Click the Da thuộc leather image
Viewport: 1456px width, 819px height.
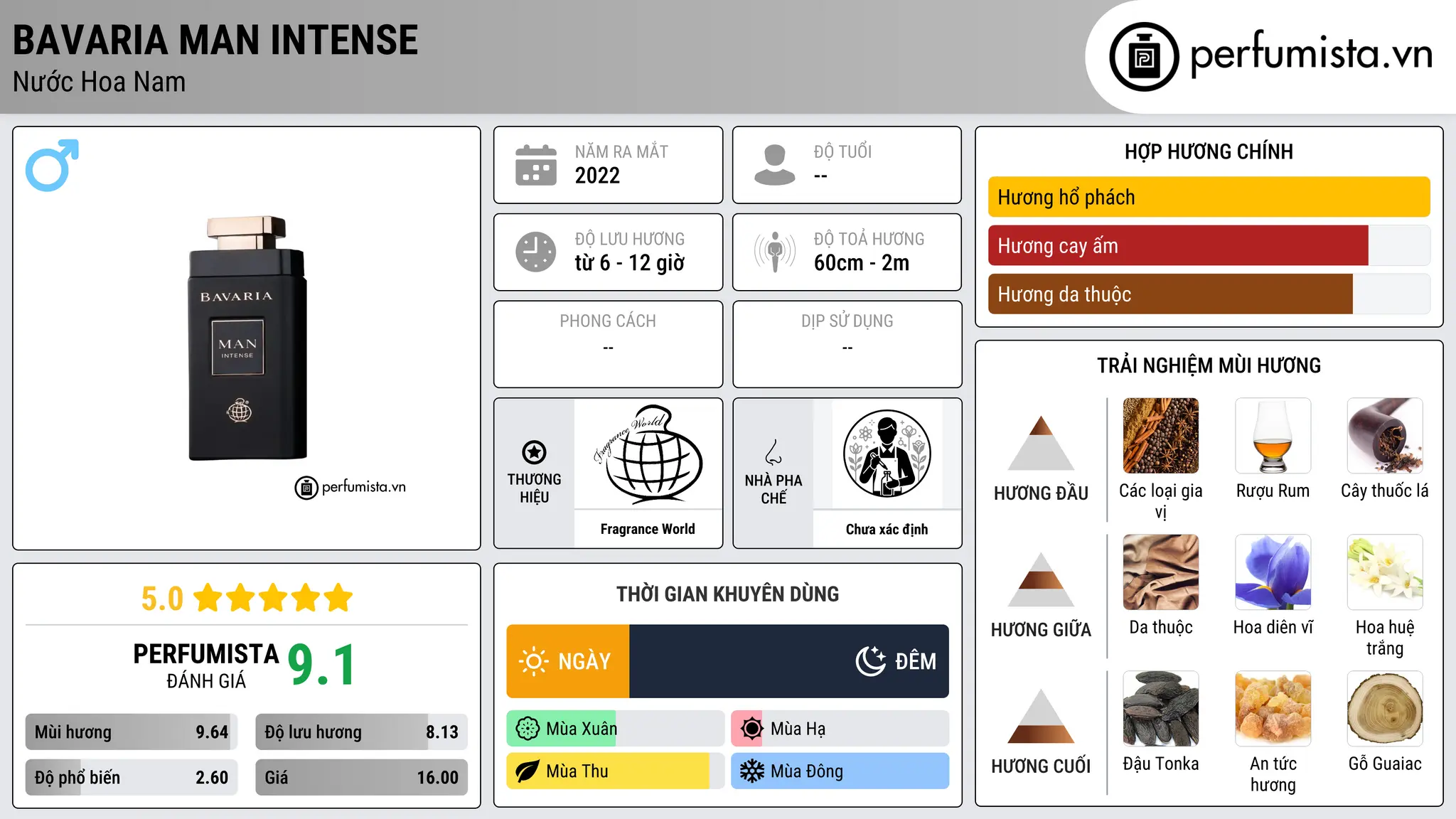click(x=1161, y=572)
